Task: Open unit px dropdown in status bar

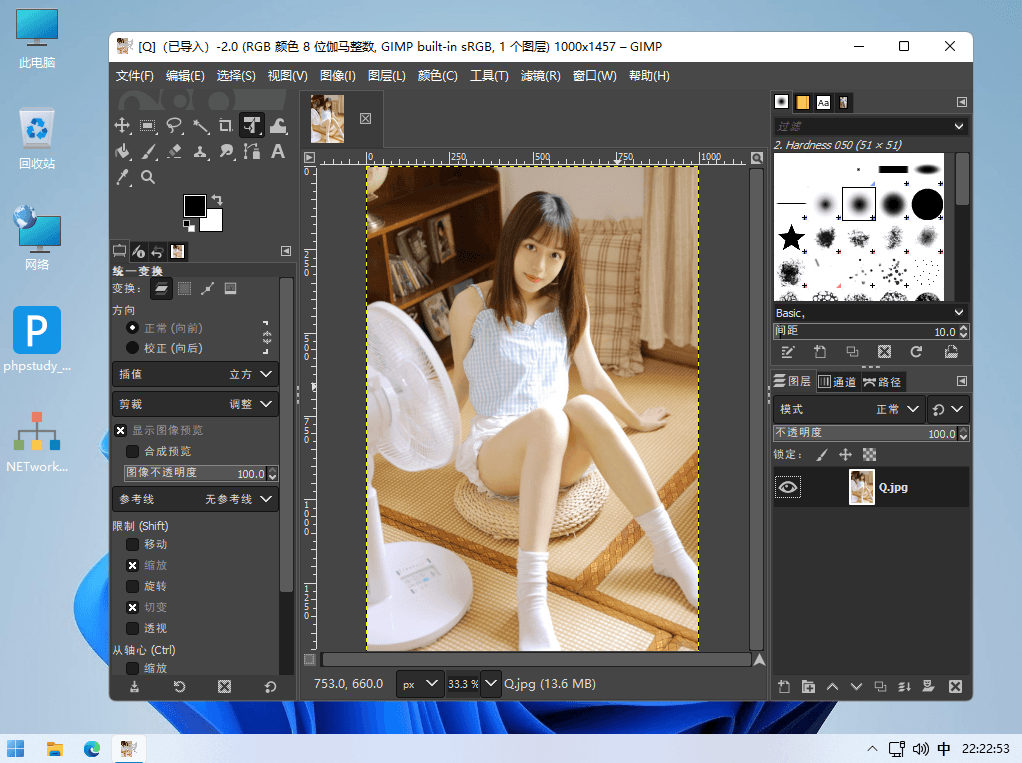Action: coord(420,684)
